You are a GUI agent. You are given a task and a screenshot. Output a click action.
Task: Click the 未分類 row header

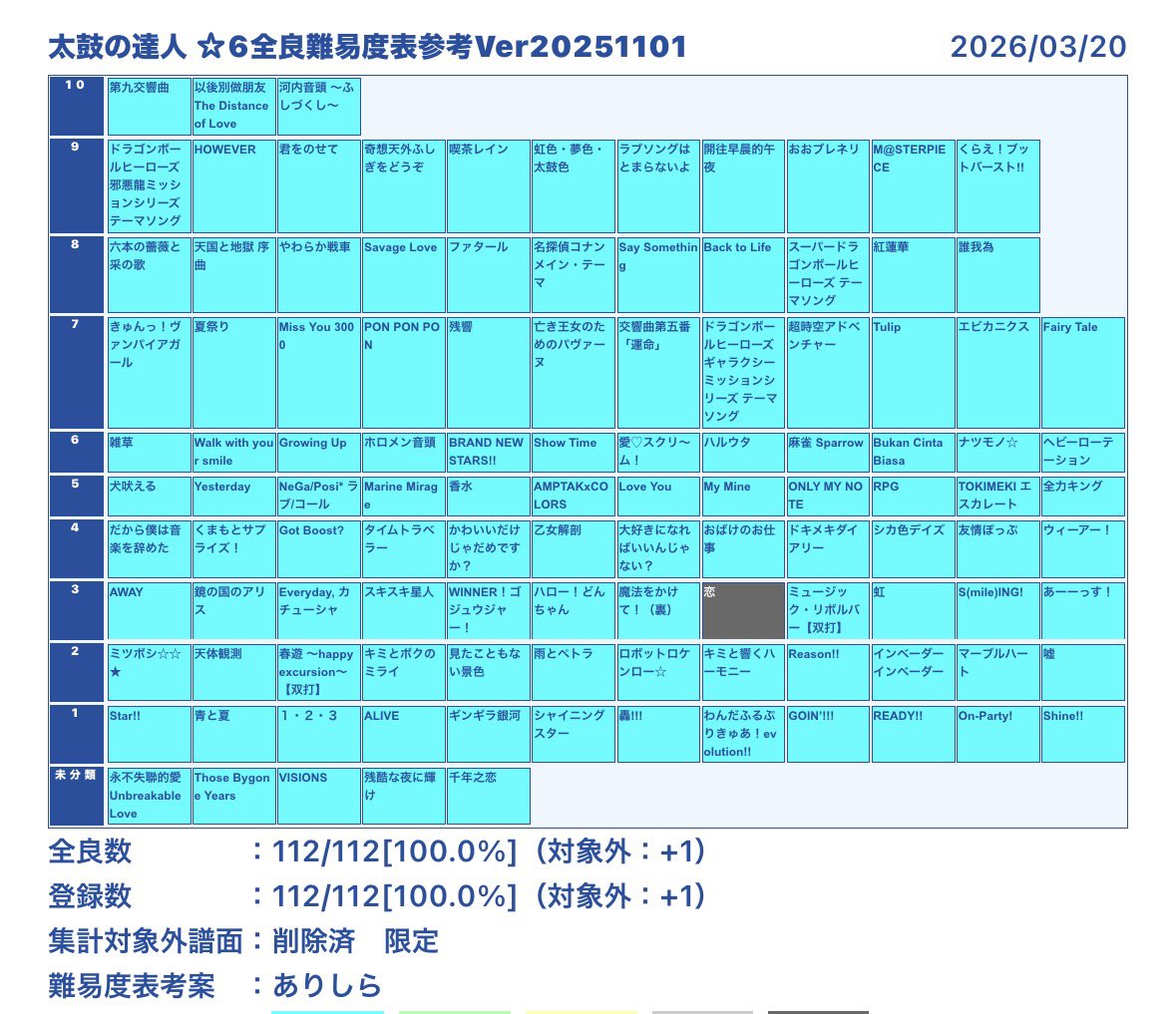(x=77, y=796)
